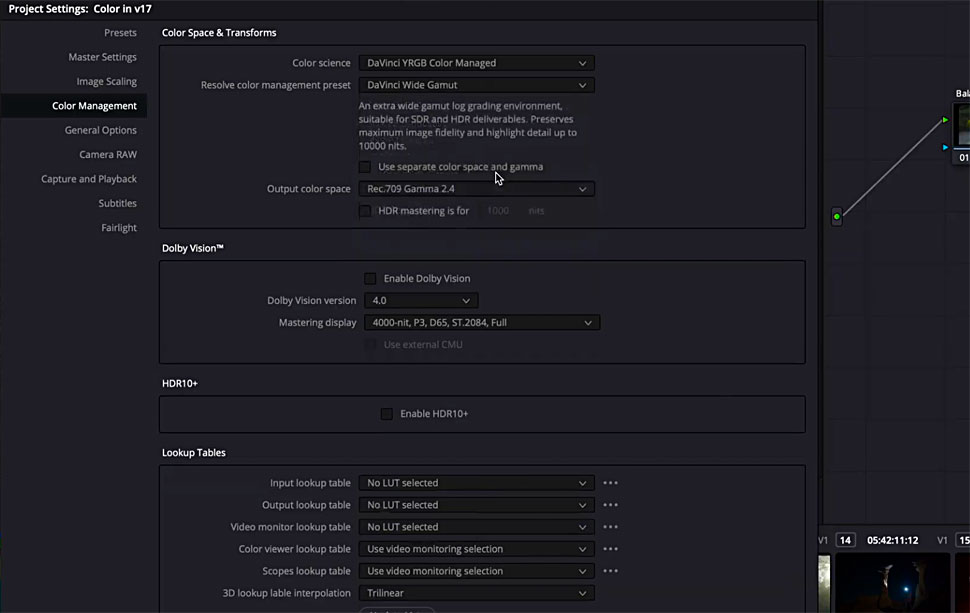Click Scopes lookup table more options dots
This screenshot has width=970, height=613.
click(x=611, y=571)
